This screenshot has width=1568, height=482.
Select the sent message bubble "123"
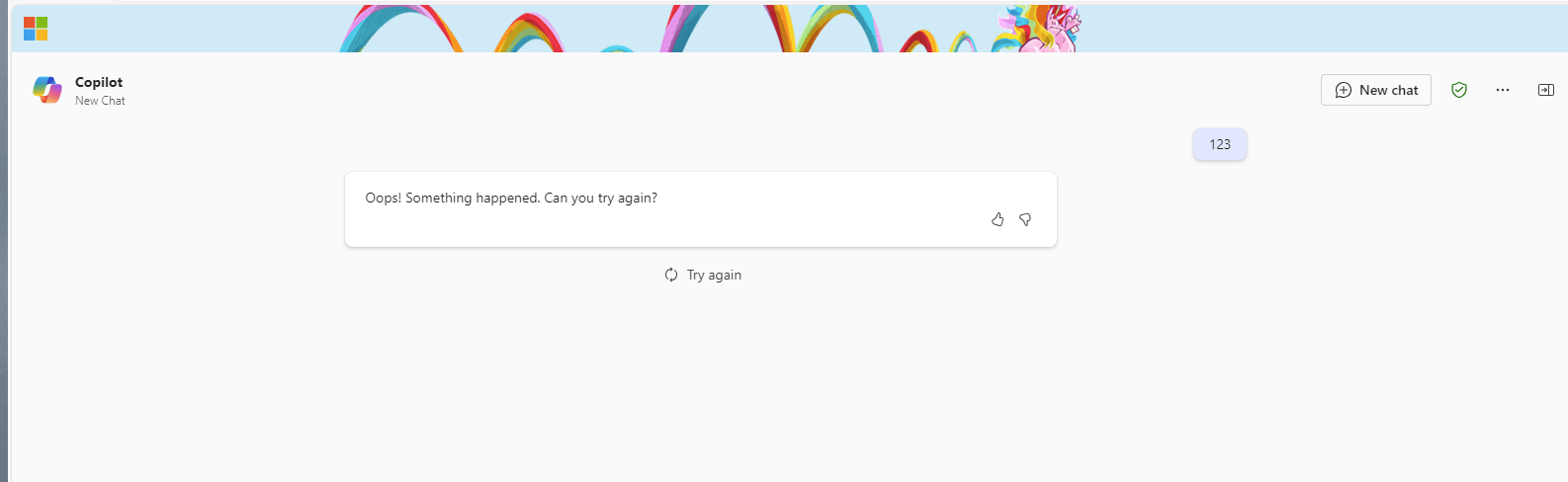1220,144
